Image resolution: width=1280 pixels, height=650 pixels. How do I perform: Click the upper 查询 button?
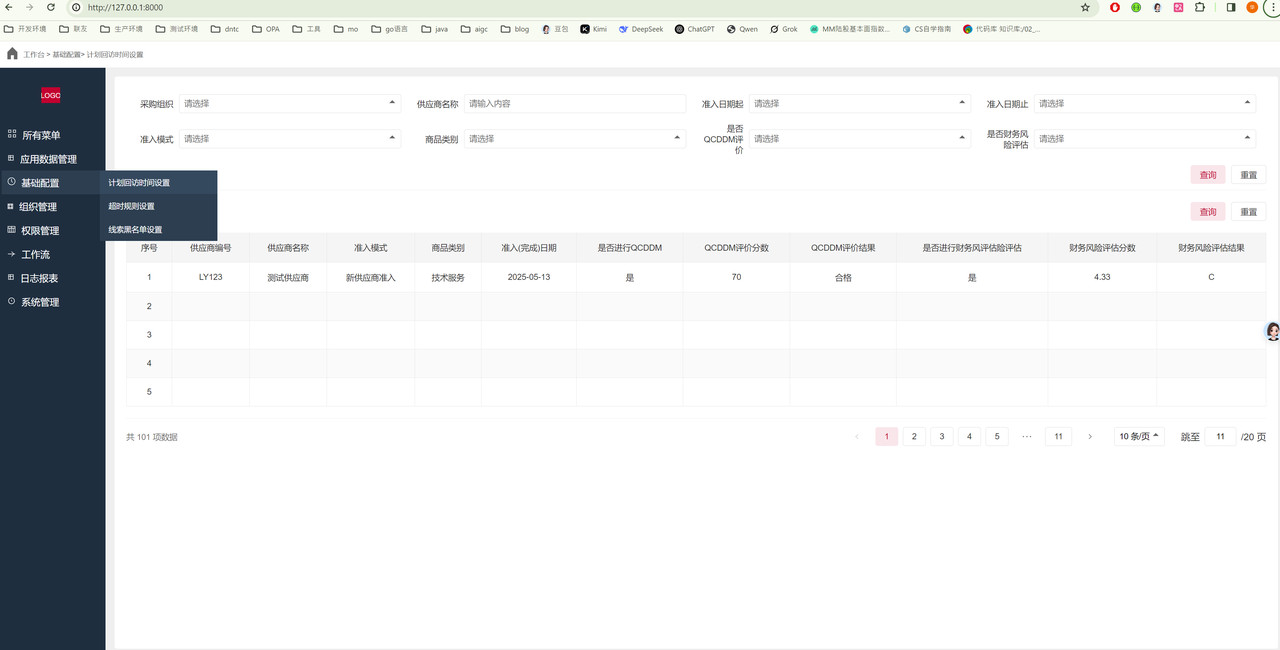[x=1207, y=175]
